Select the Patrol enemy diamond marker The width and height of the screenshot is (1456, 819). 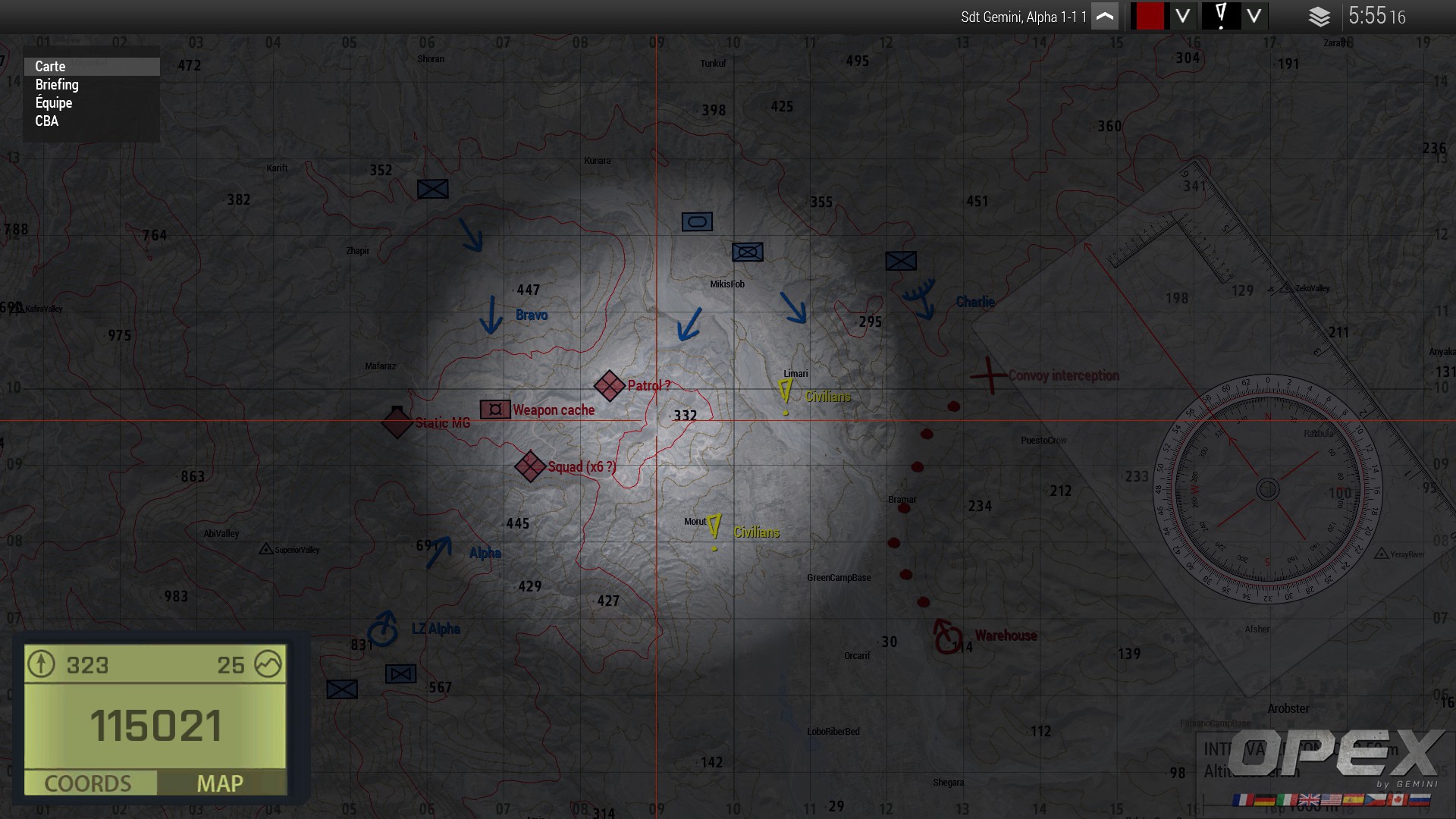(x=609, y=386)
